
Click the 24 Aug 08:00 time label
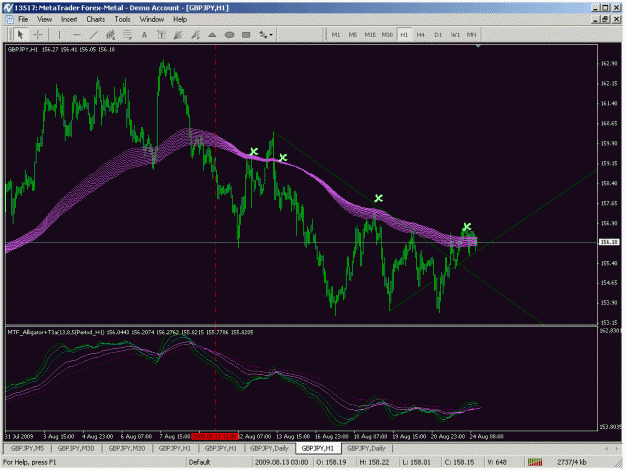tap(487, 437)
